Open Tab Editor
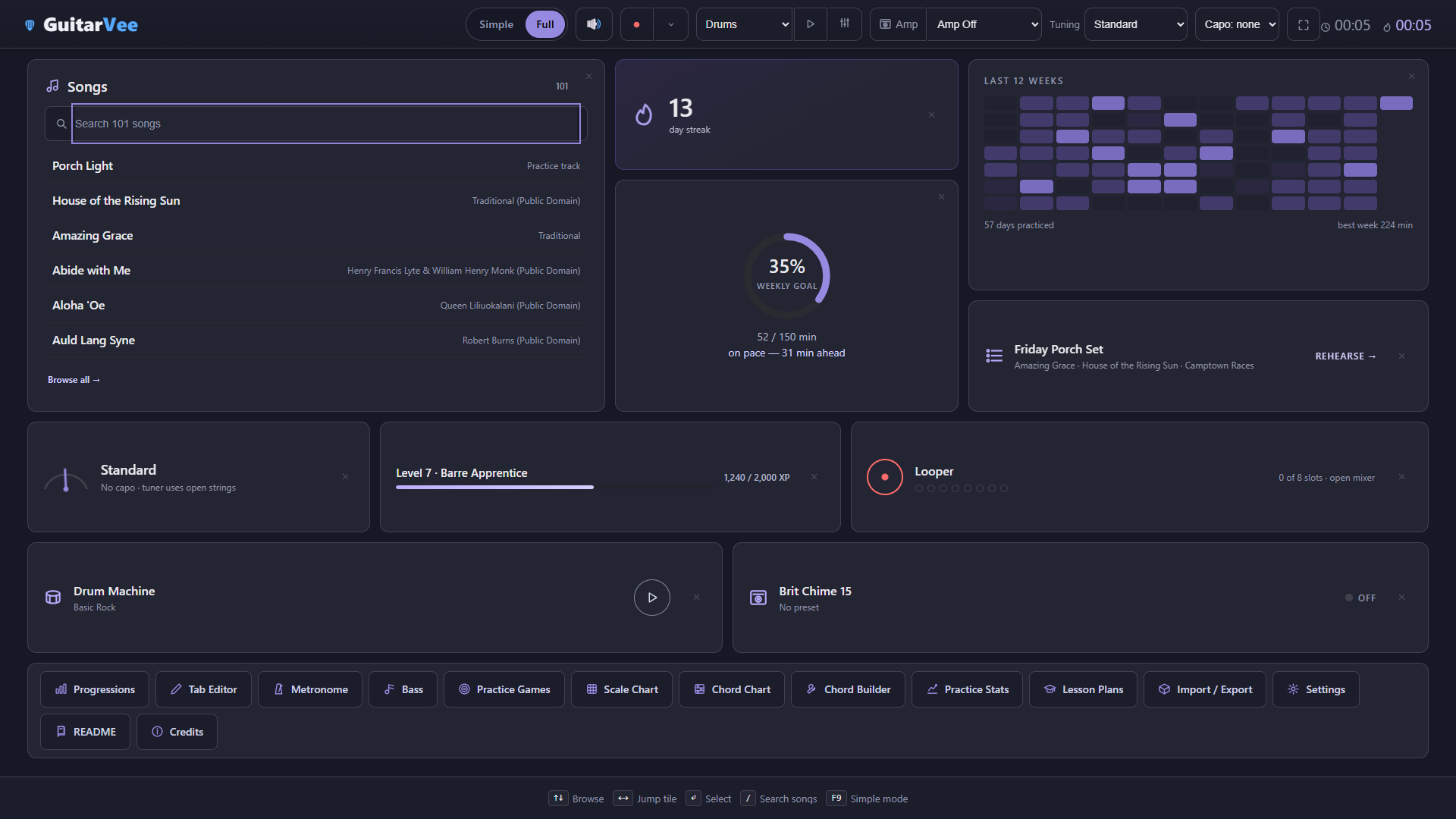 [x=203, y=689]
